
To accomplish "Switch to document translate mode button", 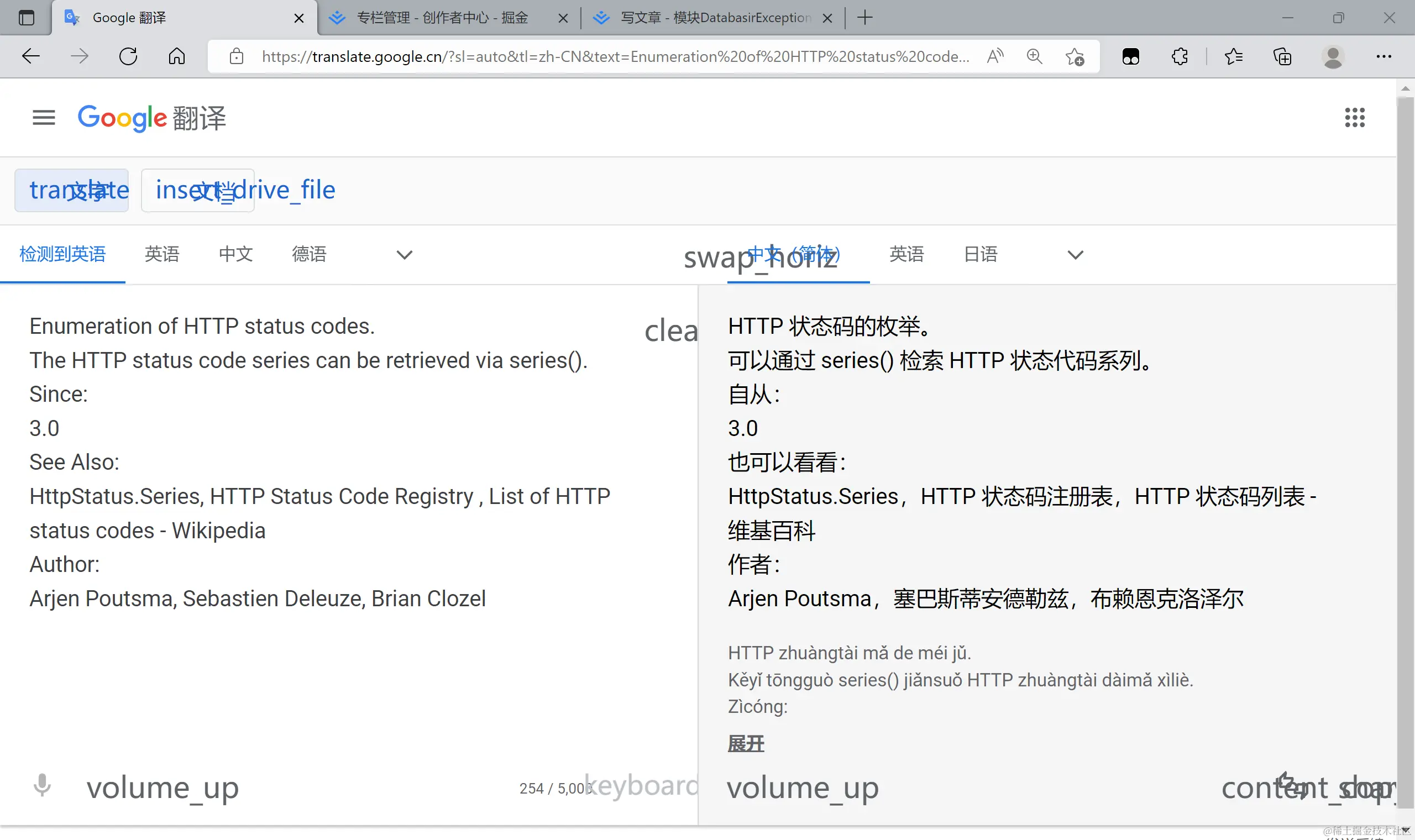I will pos(197,190).
